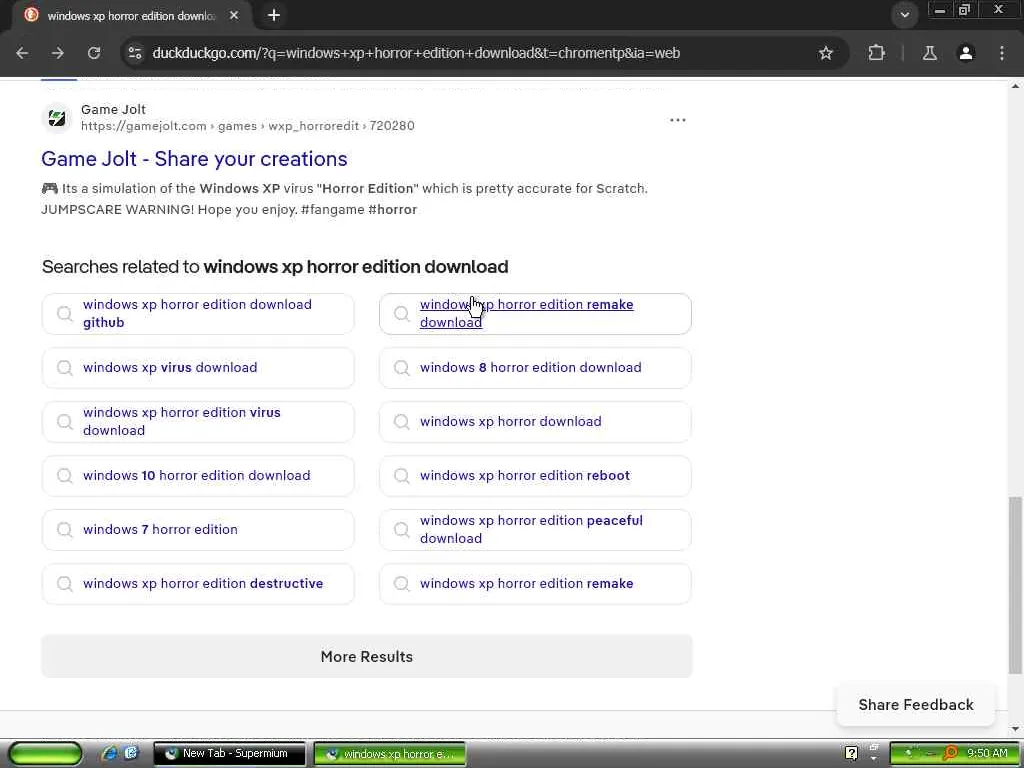Image resolution: width=1024 pixels, height=768 pixels.
Task: Open the windows 7 horror edition suggestion
Action: coord(198,530)
